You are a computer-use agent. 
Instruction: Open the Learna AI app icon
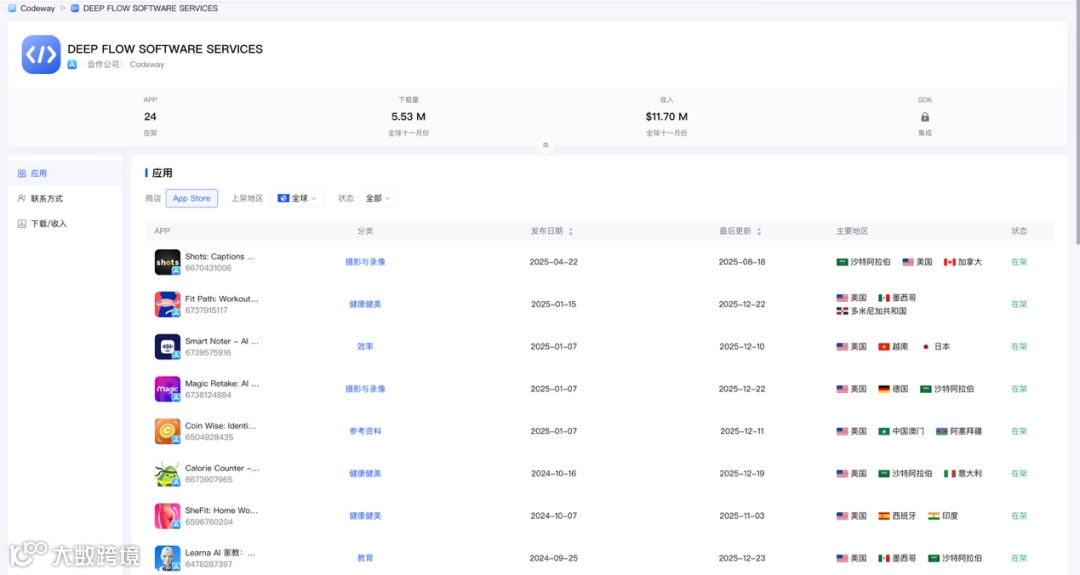click(x=167, y=558)
